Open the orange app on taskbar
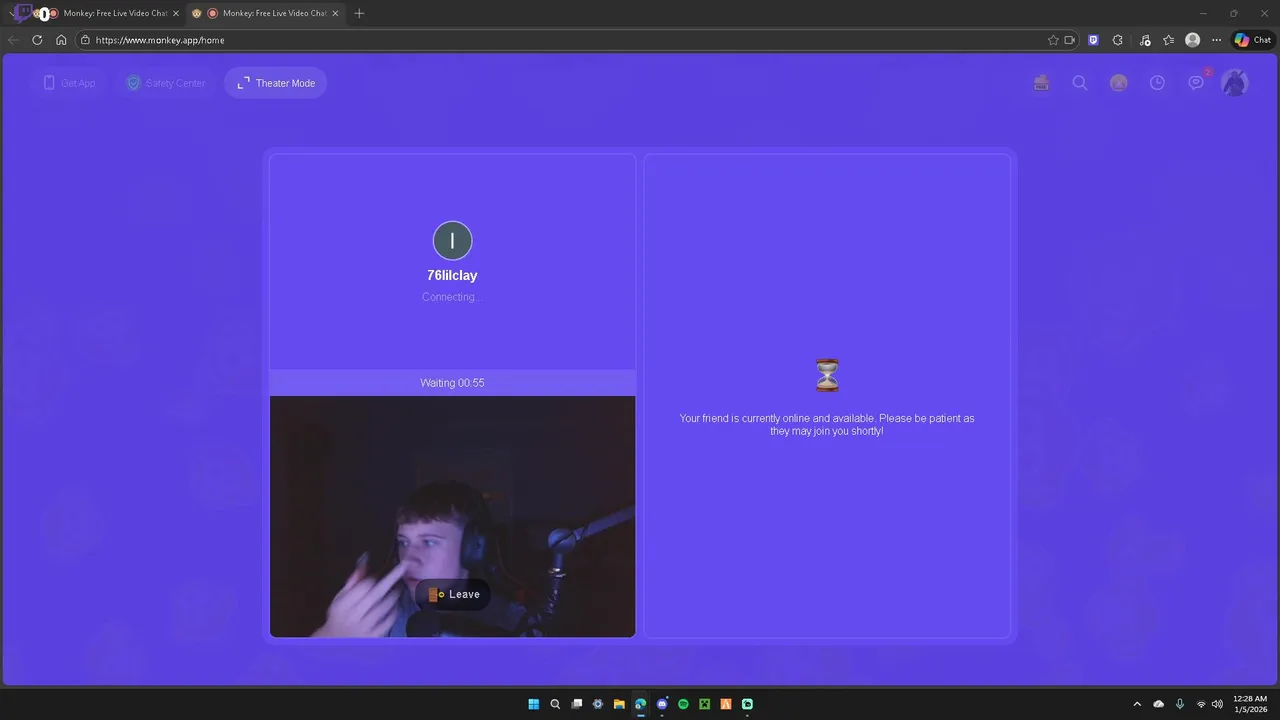Viewport: 1280px width, 720px height. [x=726, y=704]
